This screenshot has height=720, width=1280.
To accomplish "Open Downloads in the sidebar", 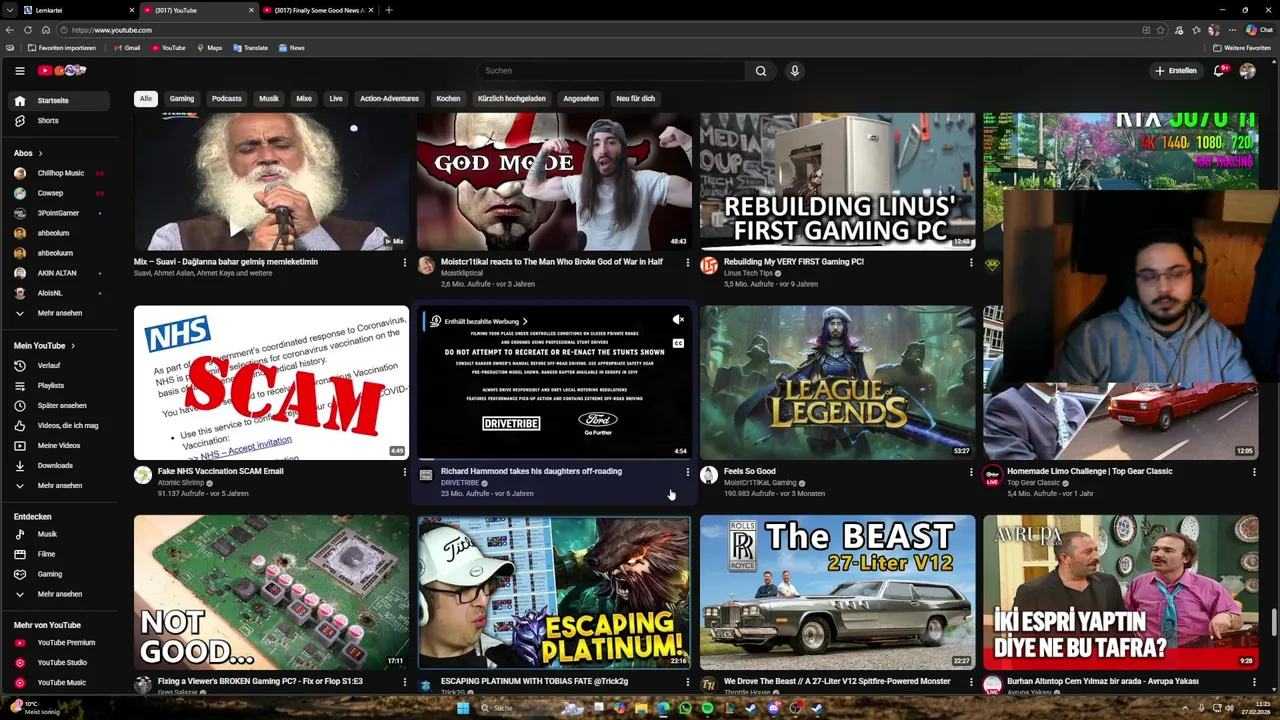I will (x=60, y=466).
